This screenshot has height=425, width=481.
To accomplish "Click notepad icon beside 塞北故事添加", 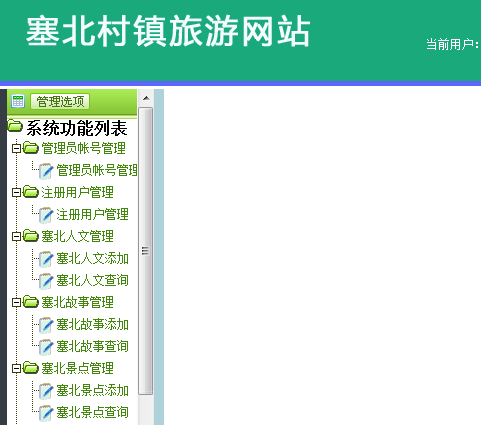I will point(46,325).
